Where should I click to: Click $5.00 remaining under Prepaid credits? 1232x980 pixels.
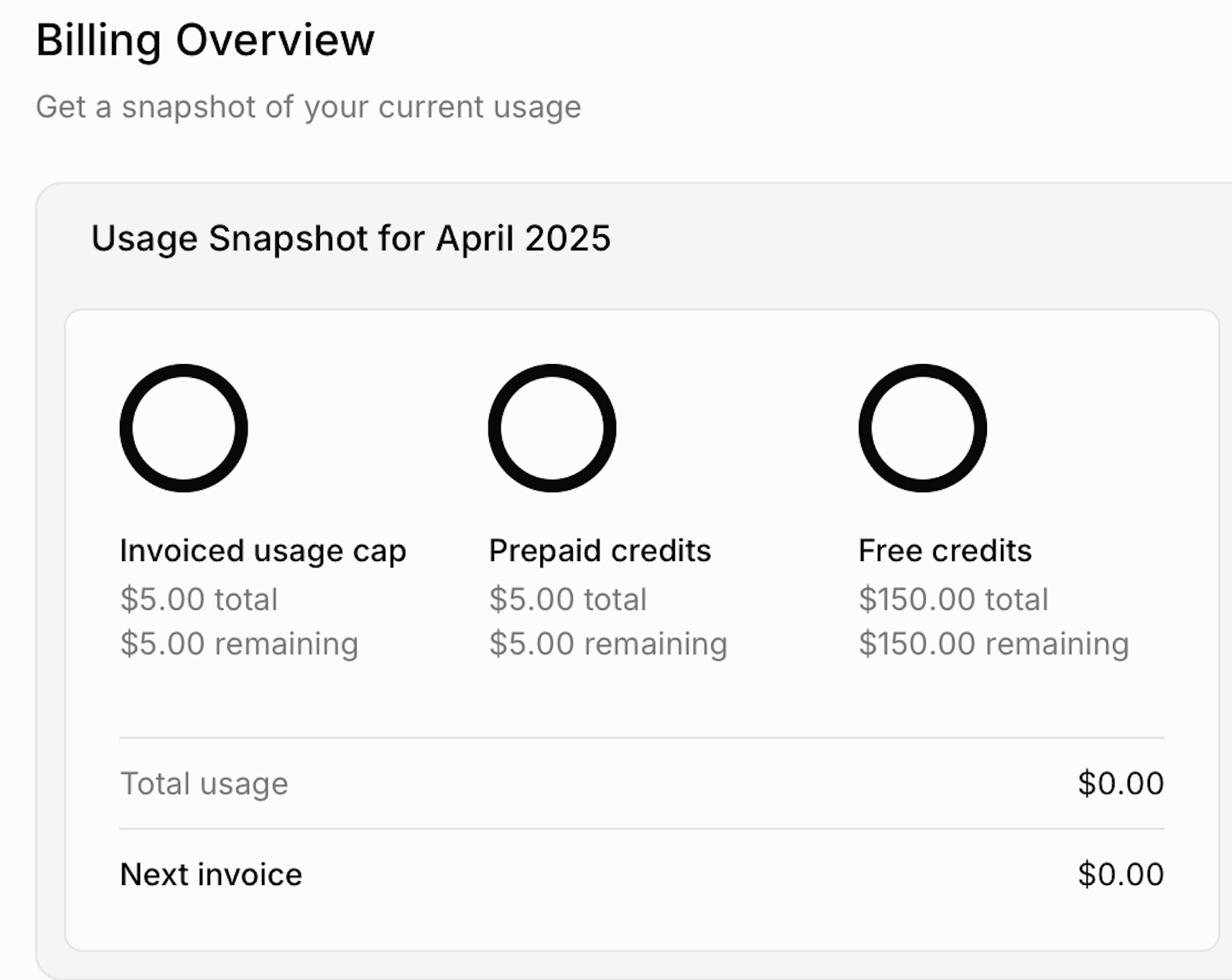tap(608, 644)
